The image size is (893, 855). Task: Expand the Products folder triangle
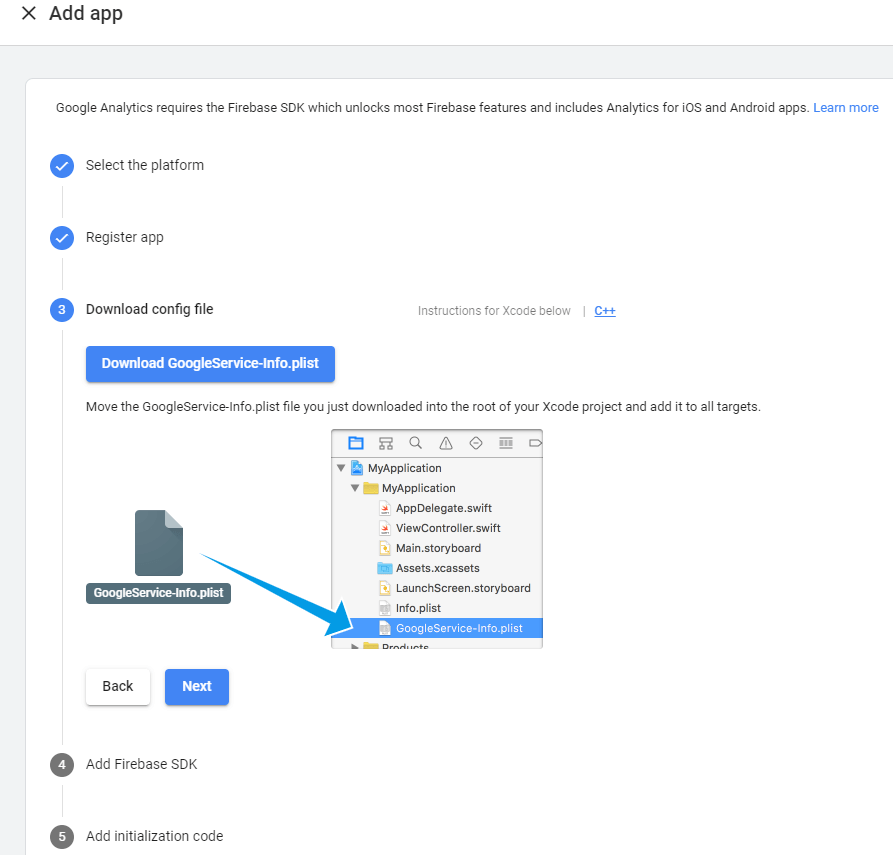pyautogui.click(x=355, y=647)
